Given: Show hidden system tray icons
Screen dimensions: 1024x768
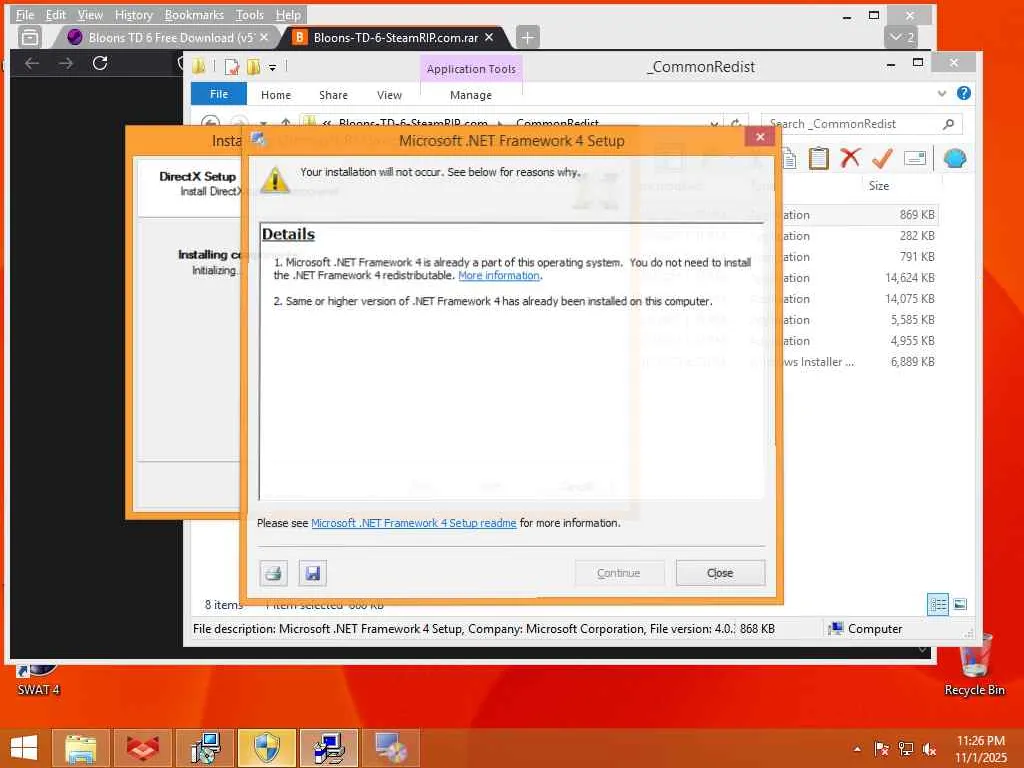Looking at the screenshot, I should [857, 749].
